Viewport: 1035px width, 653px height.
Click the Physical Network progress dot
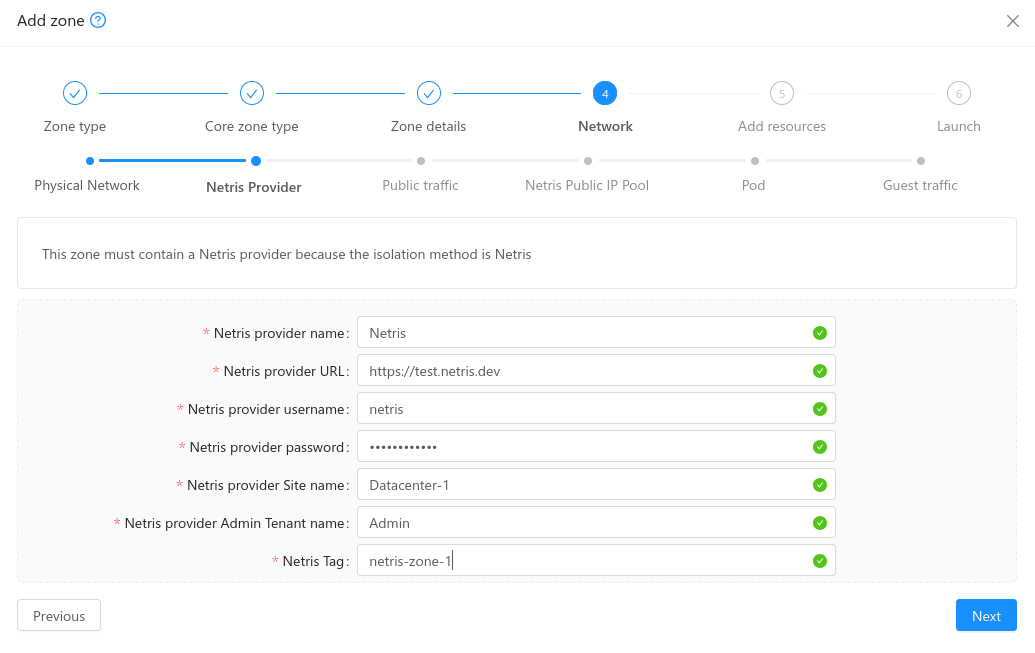point(90,160)
